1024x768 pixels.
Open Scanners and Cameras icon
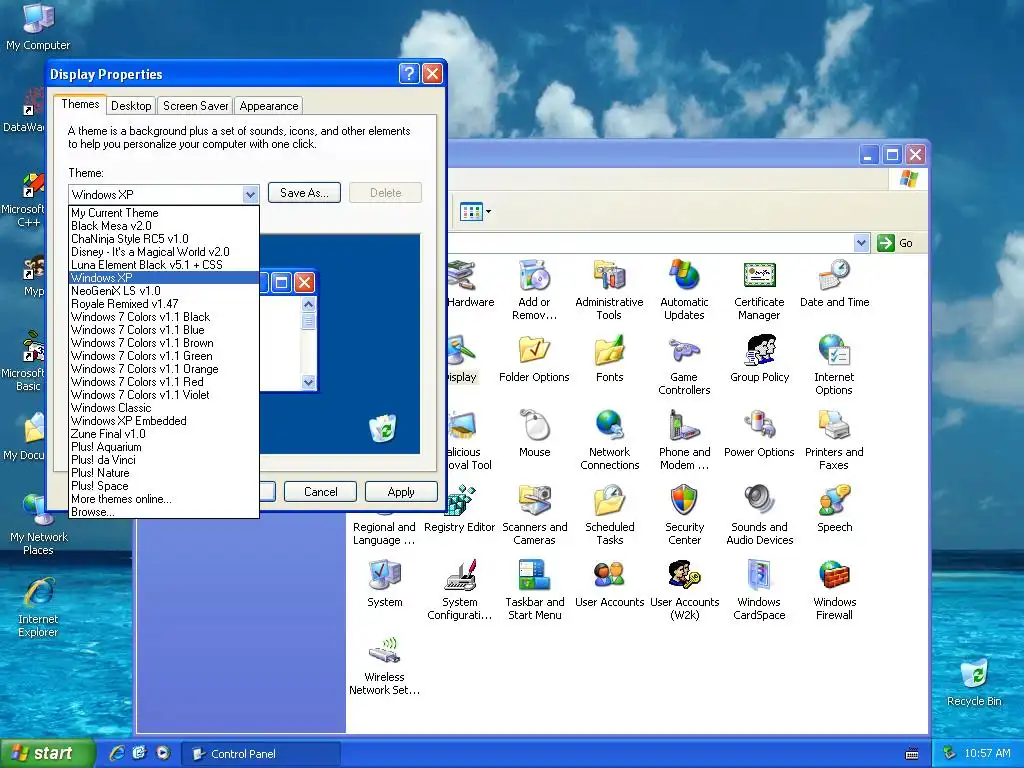534,501
